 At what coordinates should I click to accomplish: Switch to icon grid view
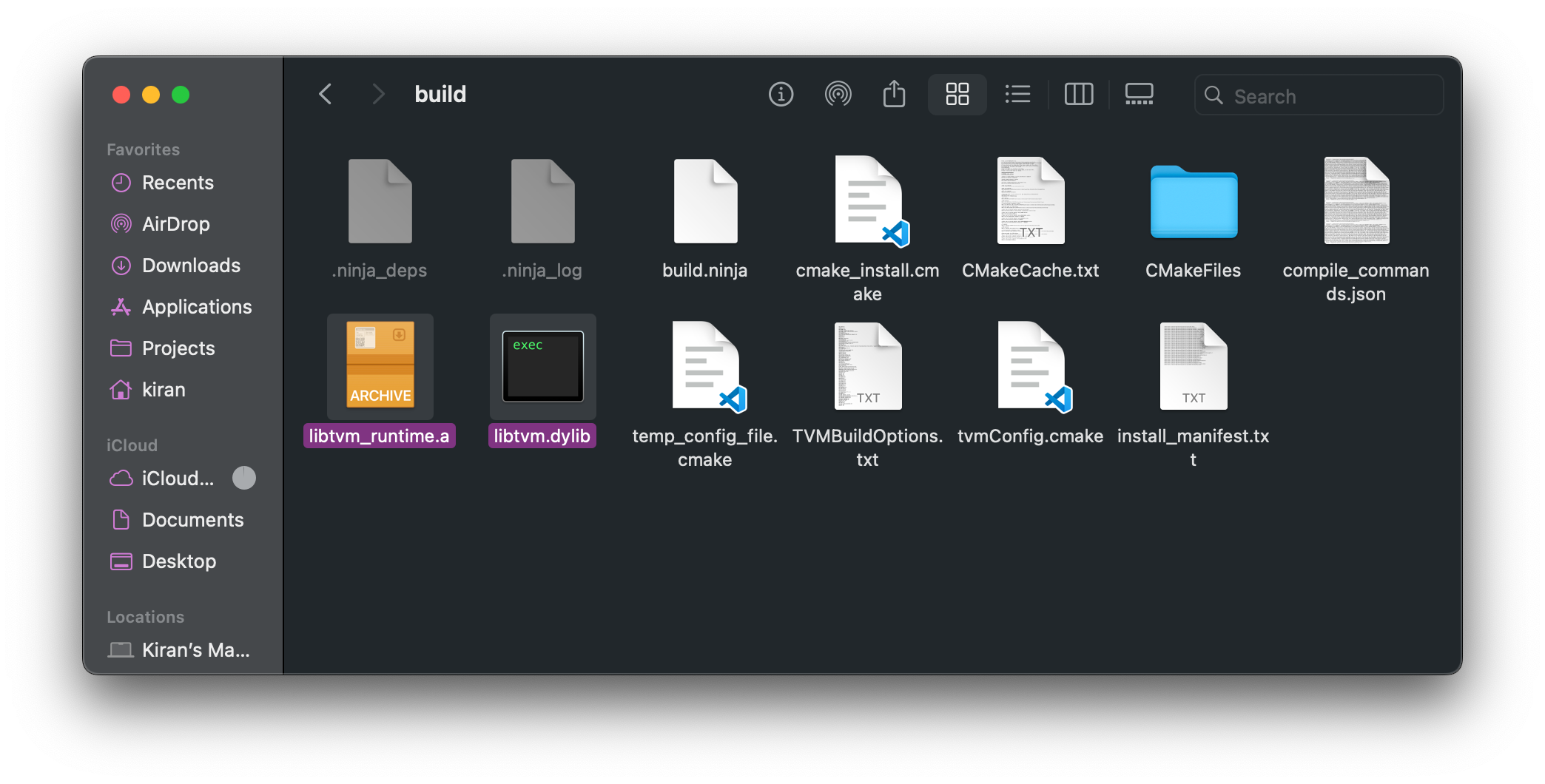click(957, 95)
